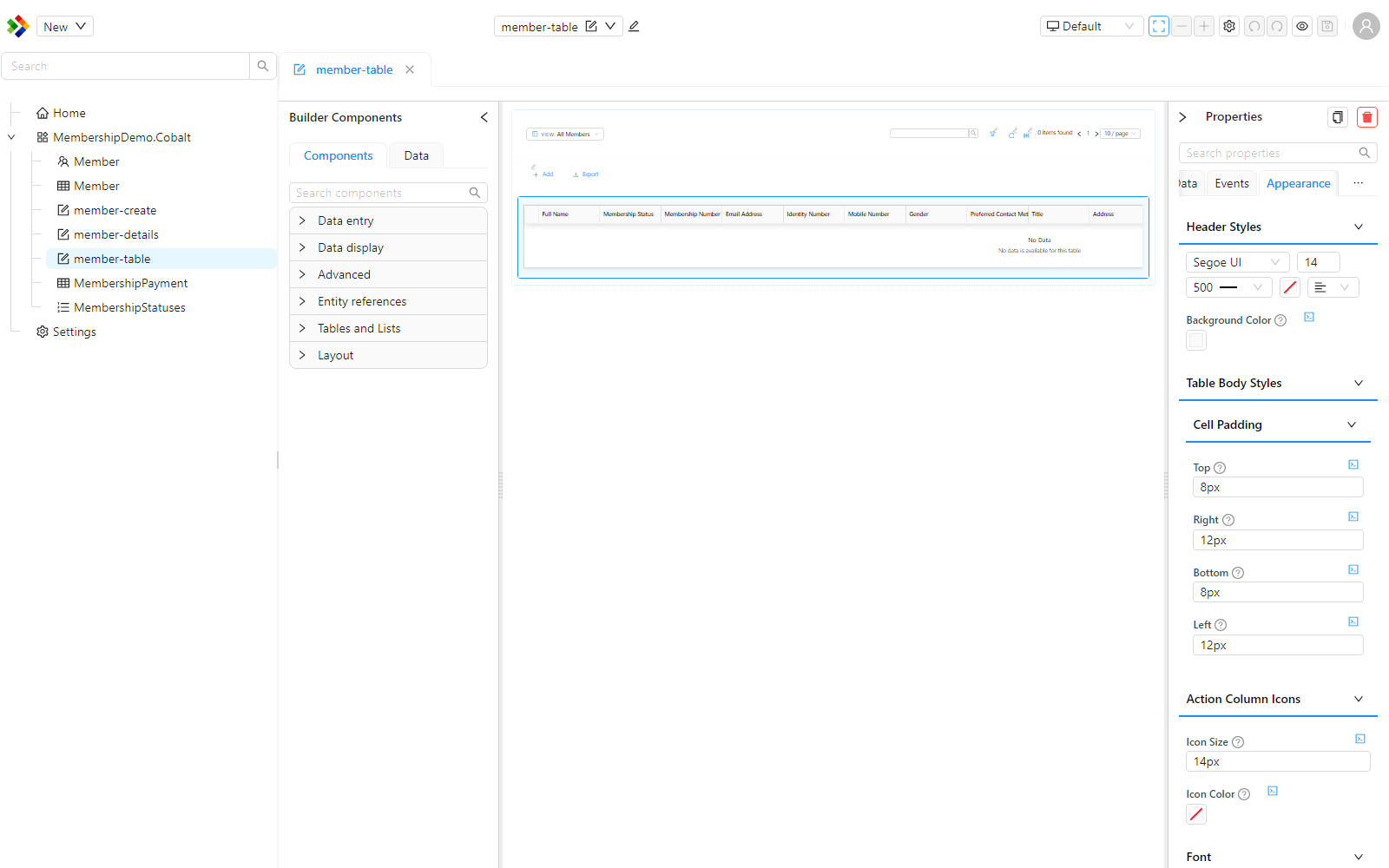Viewport: 1389px width, 868px height.
Task: Collapse the Header Styles section
Action: [x=1278, y=227]
